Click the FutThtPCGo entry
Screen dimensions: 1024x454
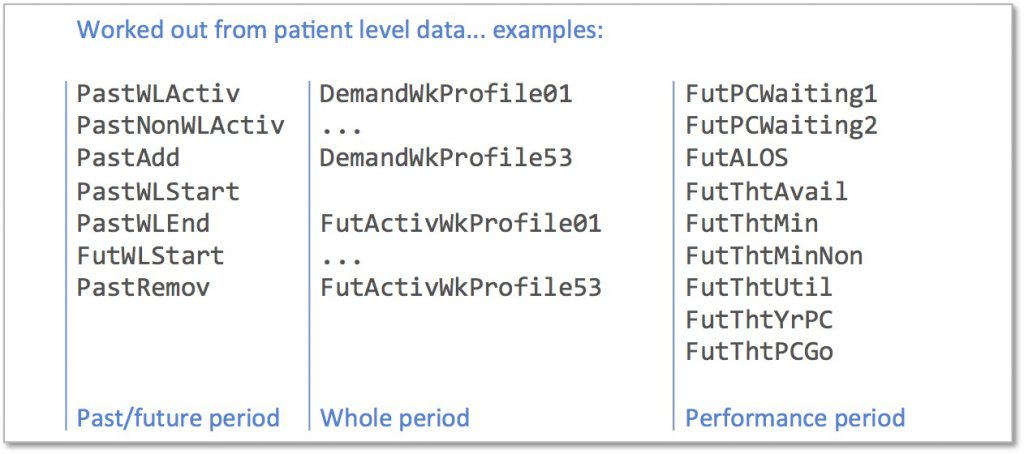click(x=758, y=352)
